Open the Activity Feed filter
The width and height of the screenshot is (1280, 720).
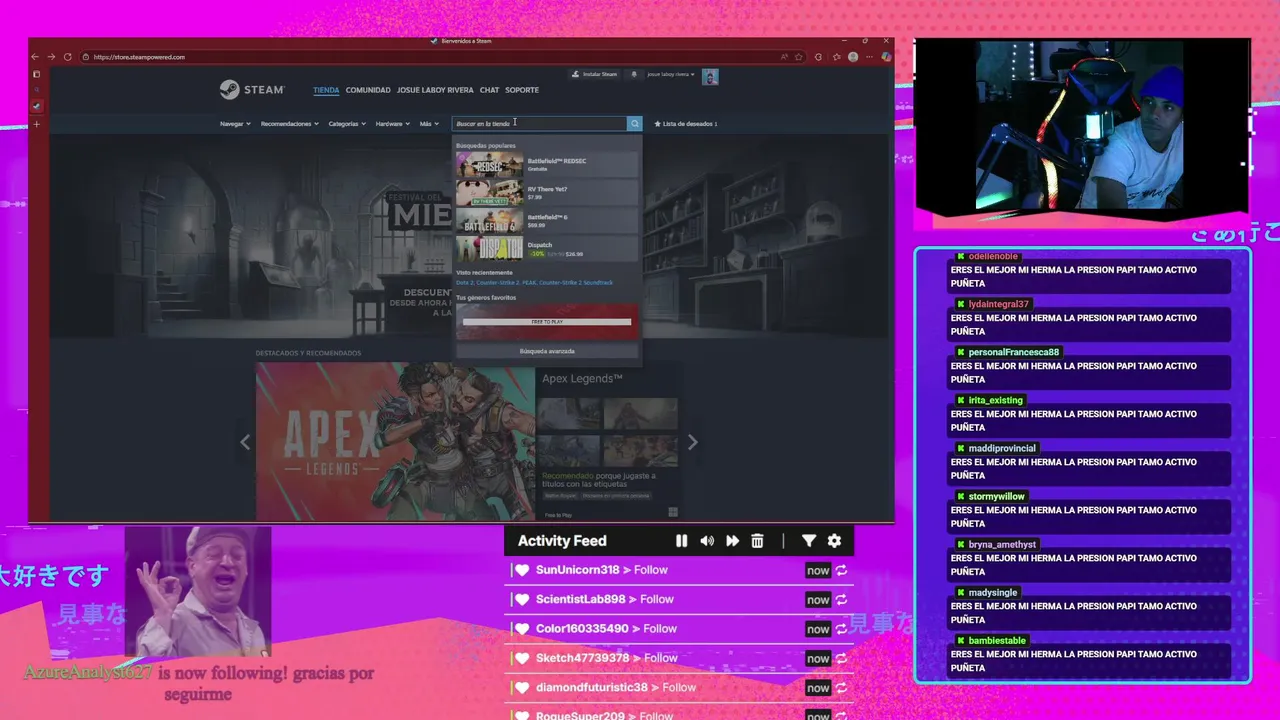[809, 541]
